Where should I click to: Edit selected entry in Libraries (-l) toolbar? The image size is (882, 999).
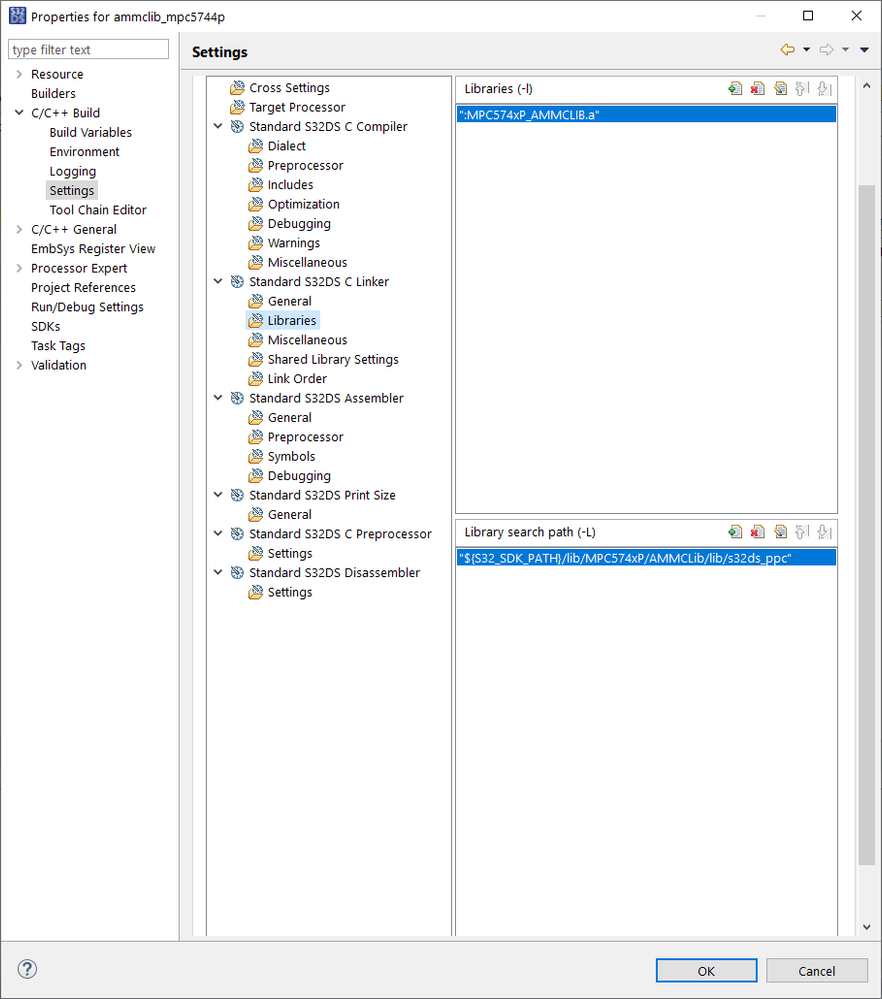pyautogui.click(x=780, y=89)
